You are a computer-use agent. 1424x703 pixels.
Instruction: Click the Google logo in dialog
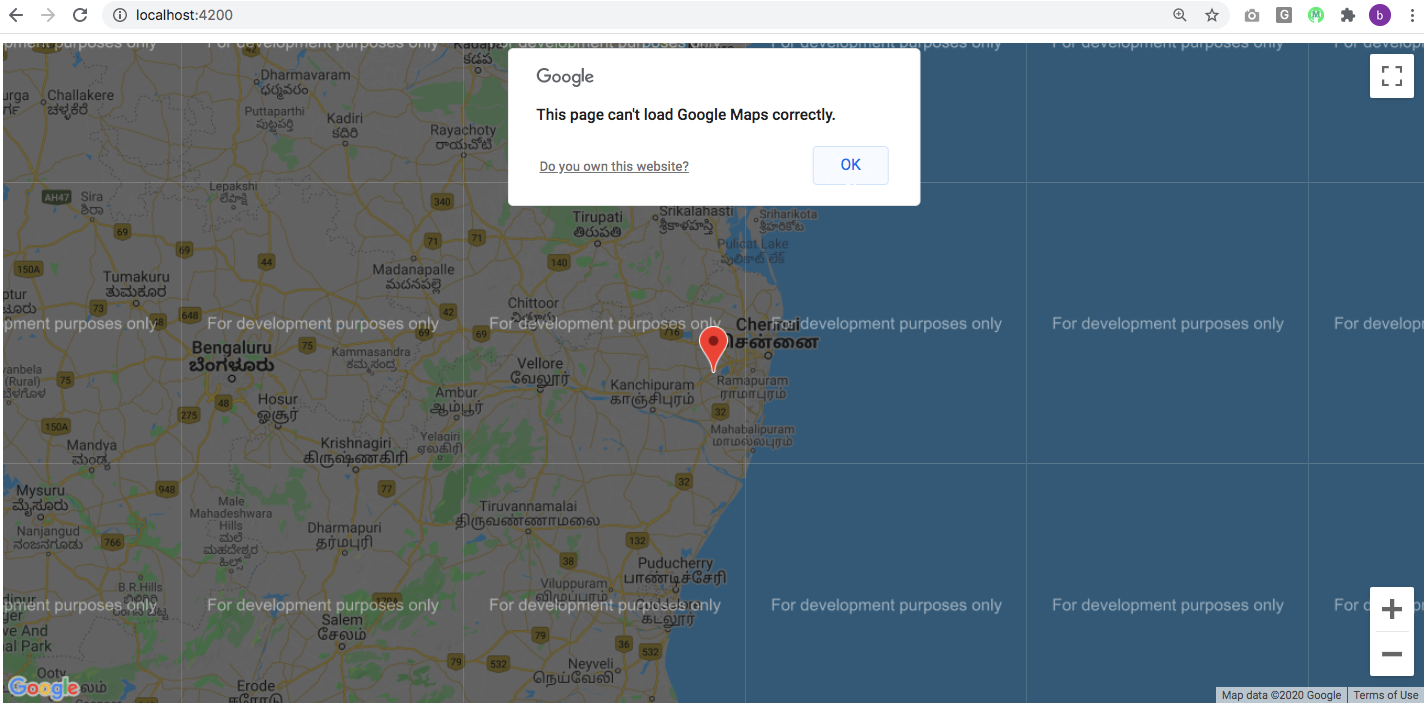click(x=565, y=77)
